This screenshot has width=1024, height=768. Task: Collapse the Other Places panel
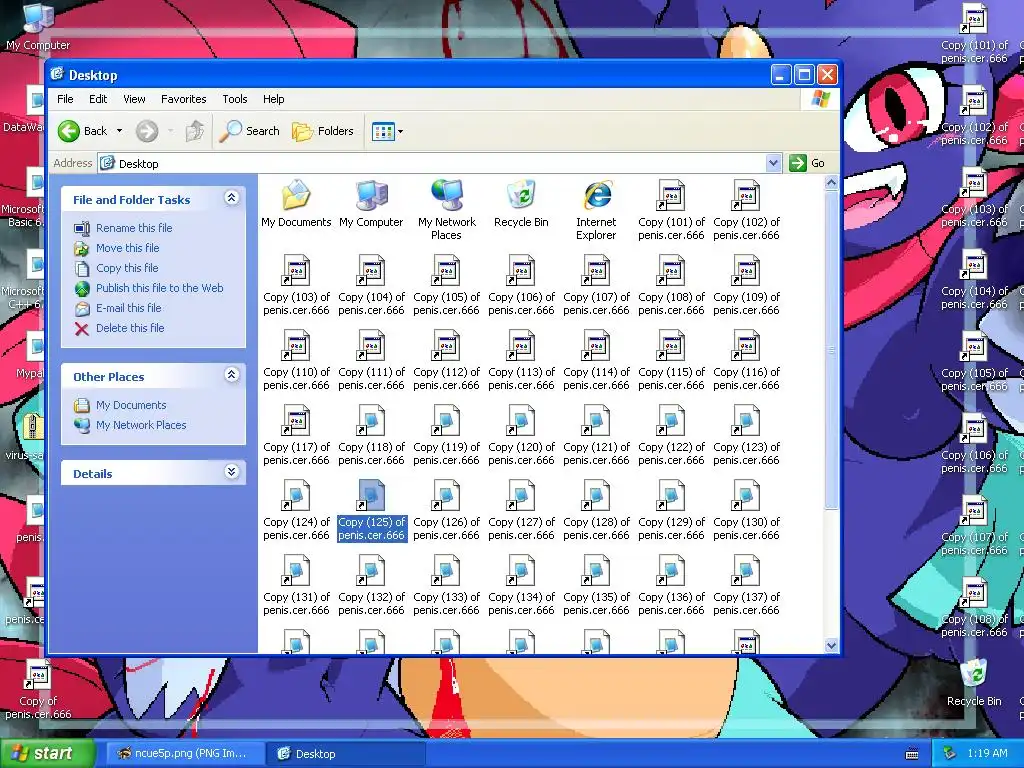point(231,375)
